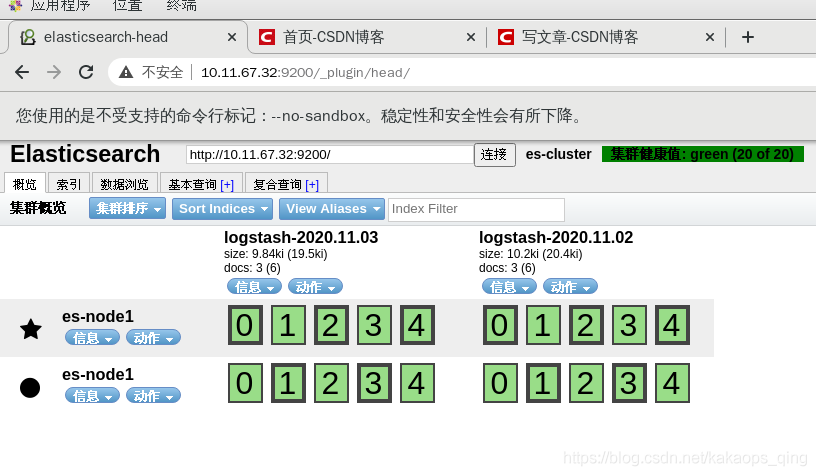816x476 pixels.
Task: Open 动作 dropdown for logstash-2020.11.02
Action: [570, 287]
